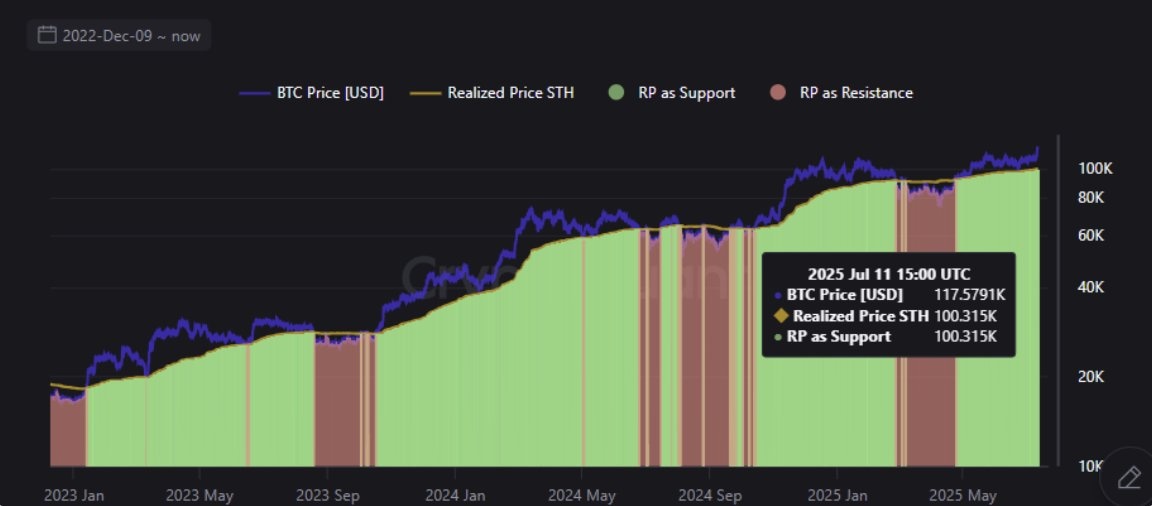Viewport: 1152px width, 506px height.
Task: Click the 2024 May x-axis label
Action: 581,496
